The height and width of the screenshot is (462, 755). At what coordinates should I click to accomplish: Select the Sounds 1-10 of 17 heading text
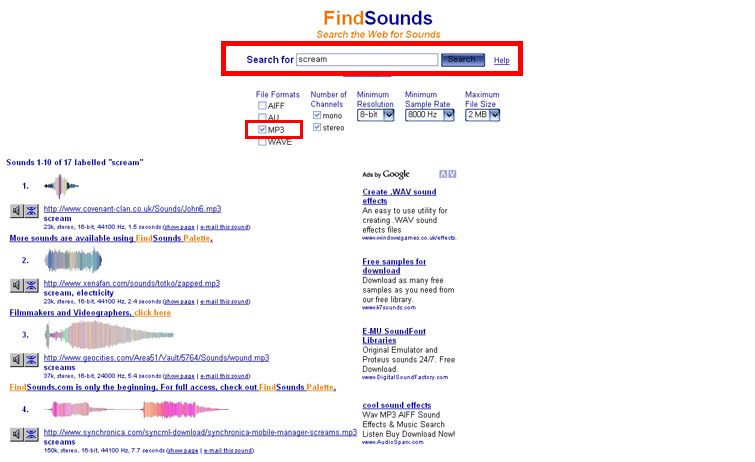pos(75,162)
